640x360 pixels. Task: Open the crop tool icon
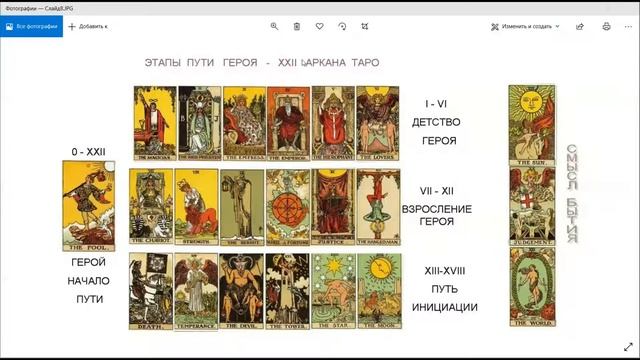pyautogui.click(x=364, y=27)
